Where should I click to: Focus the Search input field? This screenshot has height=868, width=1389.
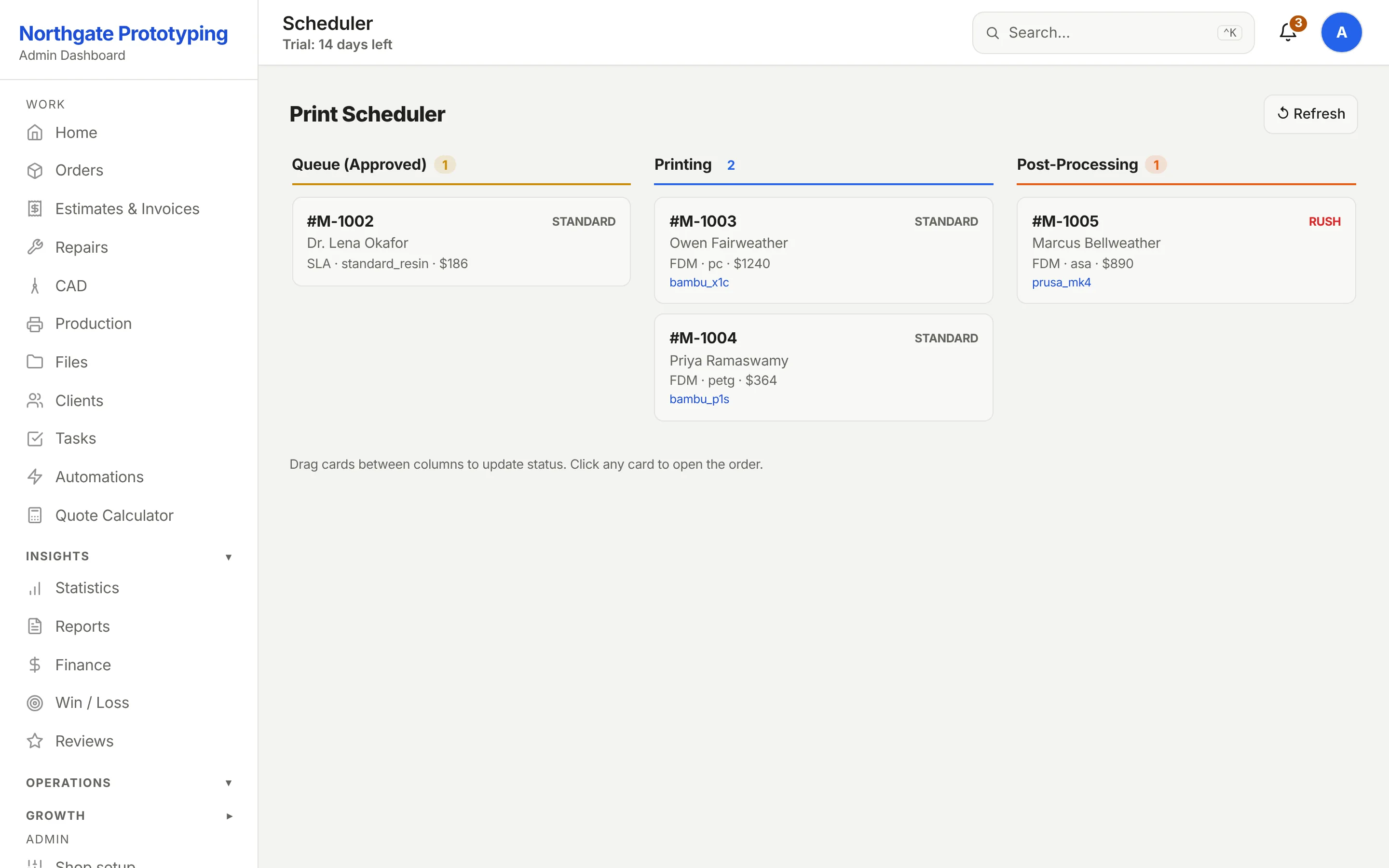[1113, 33]
